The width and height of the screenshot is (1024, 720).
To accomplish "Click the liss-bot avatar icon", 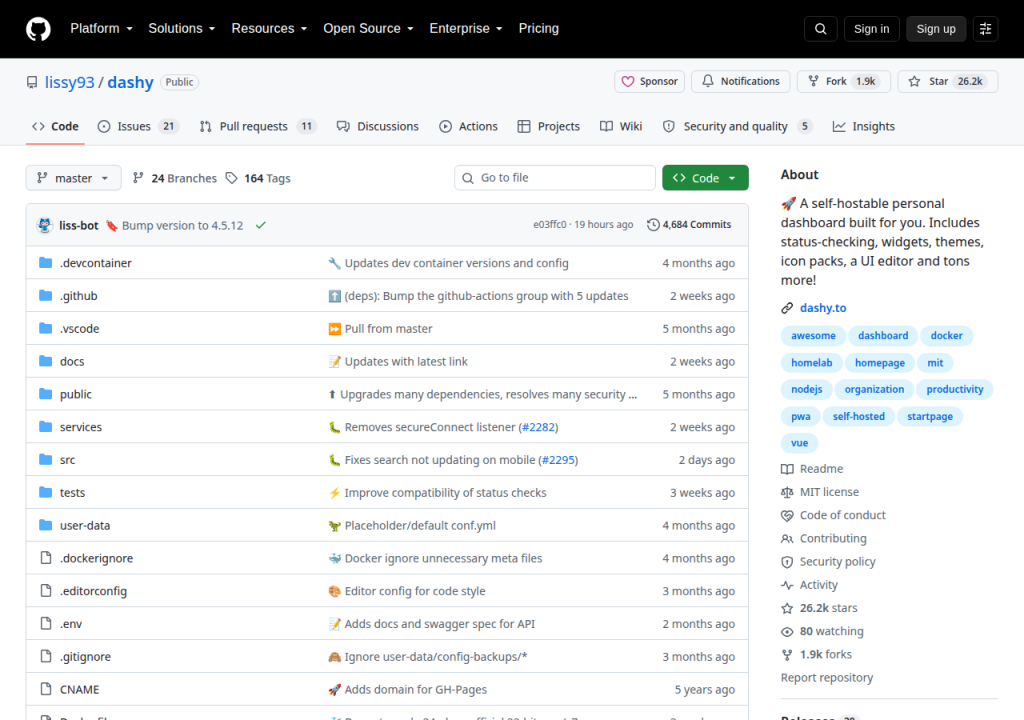I will click(44, 225).
